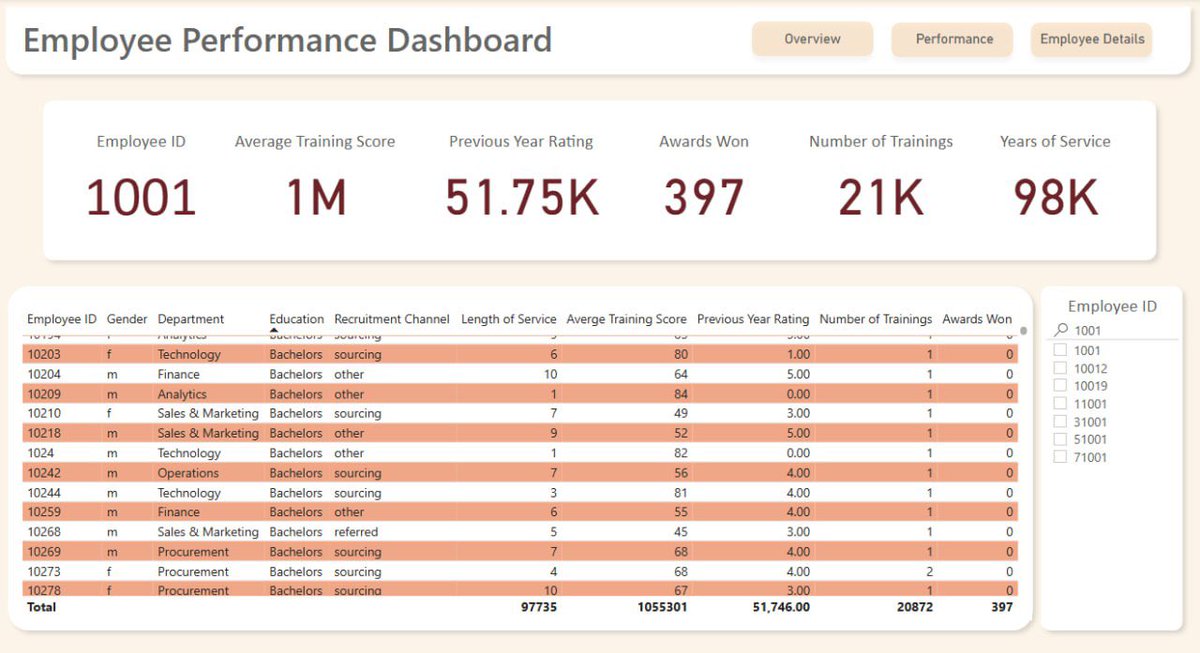
Task: Select checkbox for employee 71001
Action: click(x=1059, y=457)
